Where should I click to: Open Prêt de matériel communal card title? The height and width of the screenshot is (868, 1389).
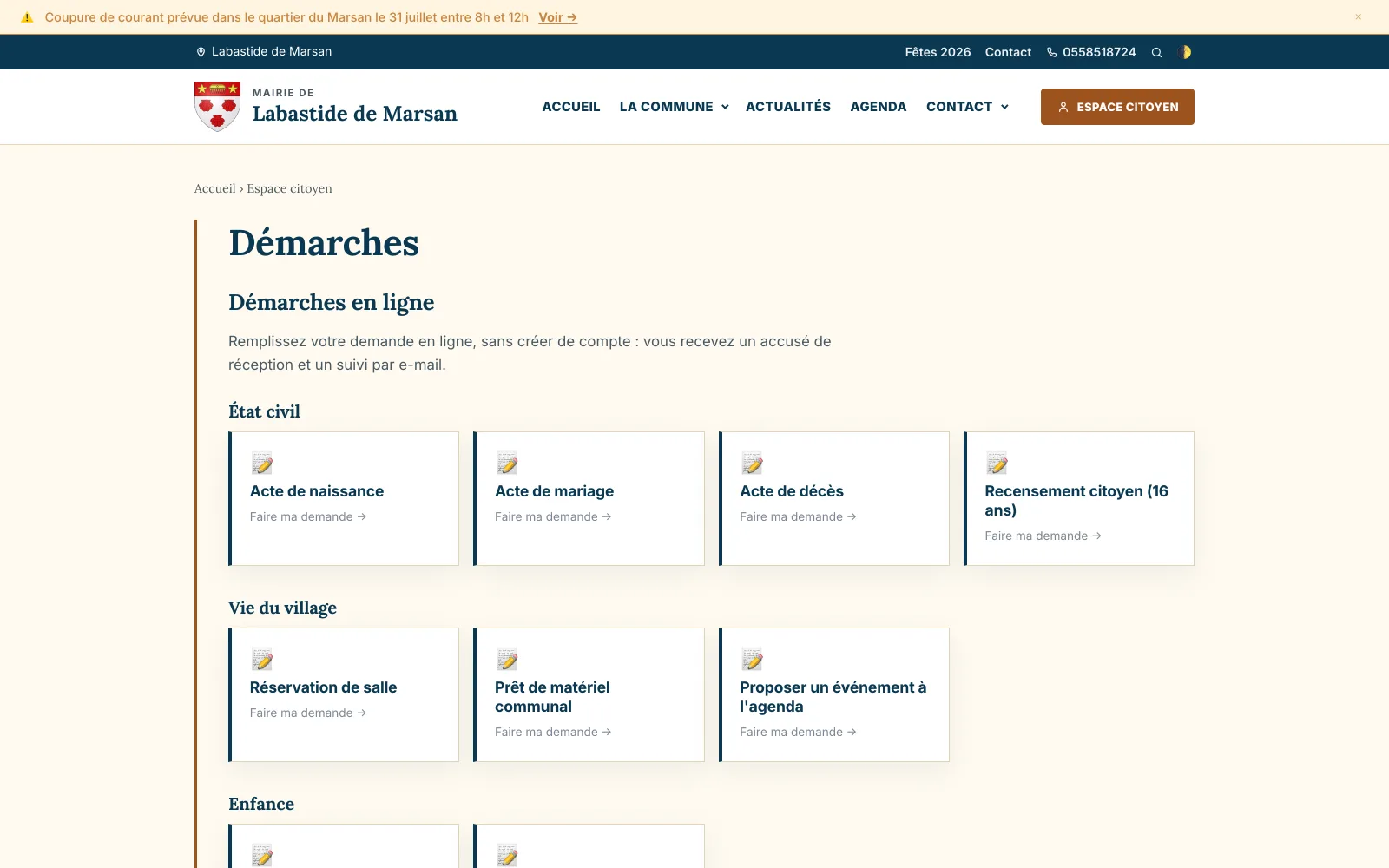tap(552, 697)
